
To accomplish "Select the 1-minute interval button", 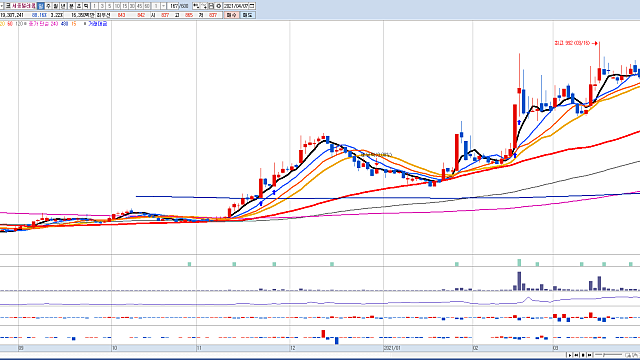I will [94, 6].
